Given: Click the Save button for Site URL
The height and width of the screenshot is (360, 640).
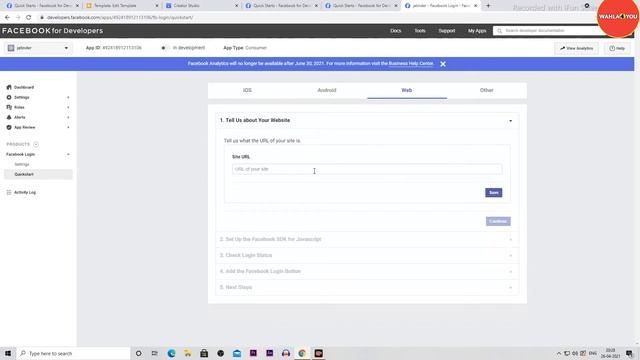Looking at the screenshot, I should (x=493, y=193).
